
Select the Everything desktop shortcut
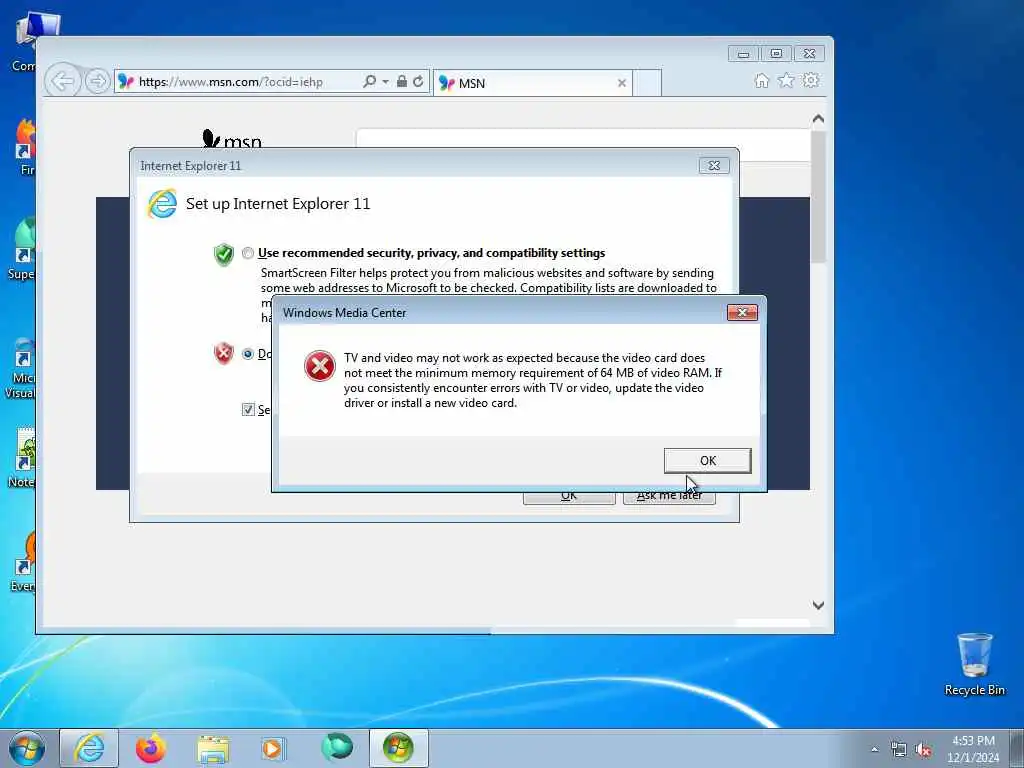coord(23,562)
